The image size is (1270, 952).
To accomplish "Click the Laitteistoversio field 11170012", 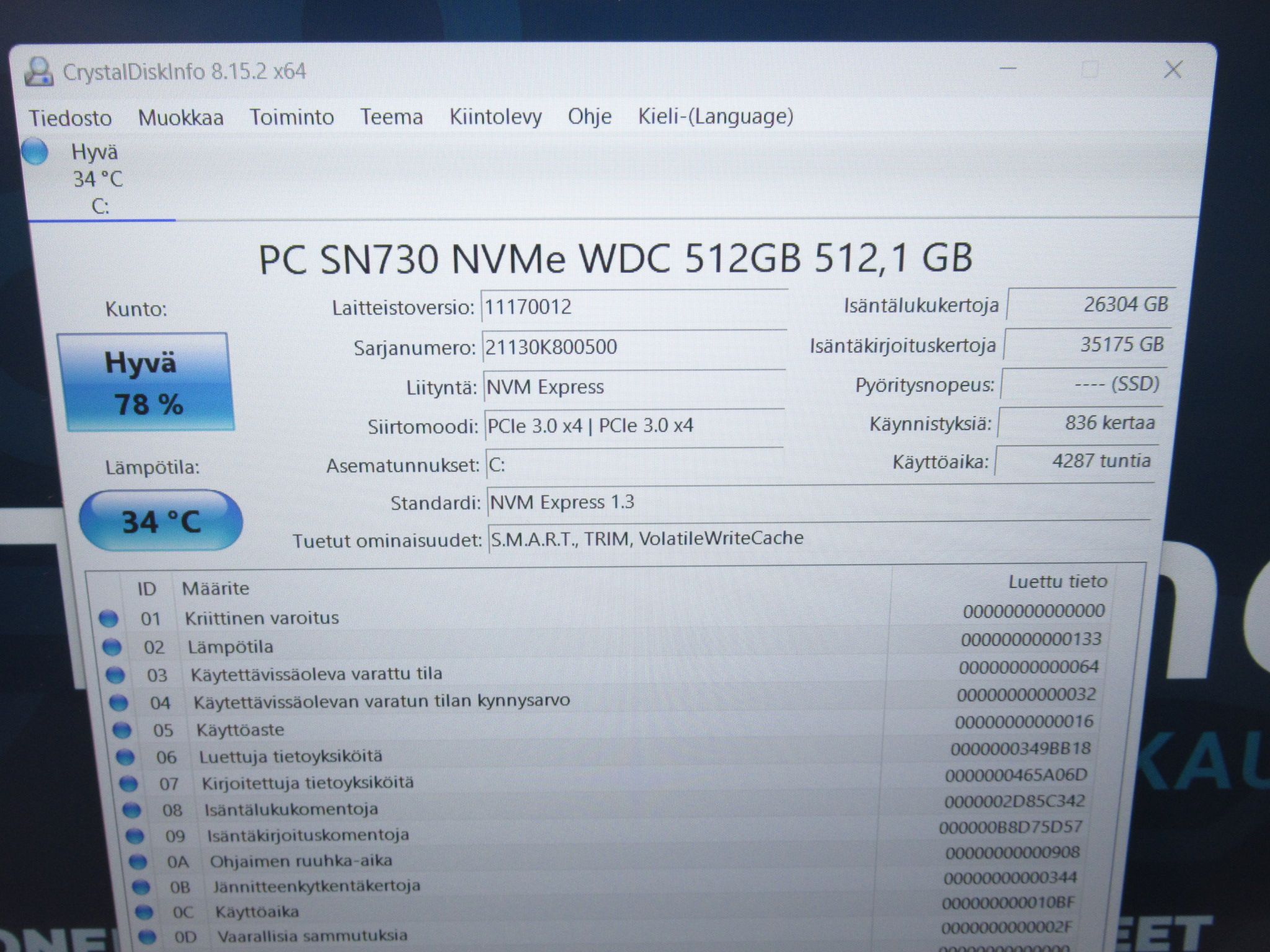I will click(x=634, y=307).
